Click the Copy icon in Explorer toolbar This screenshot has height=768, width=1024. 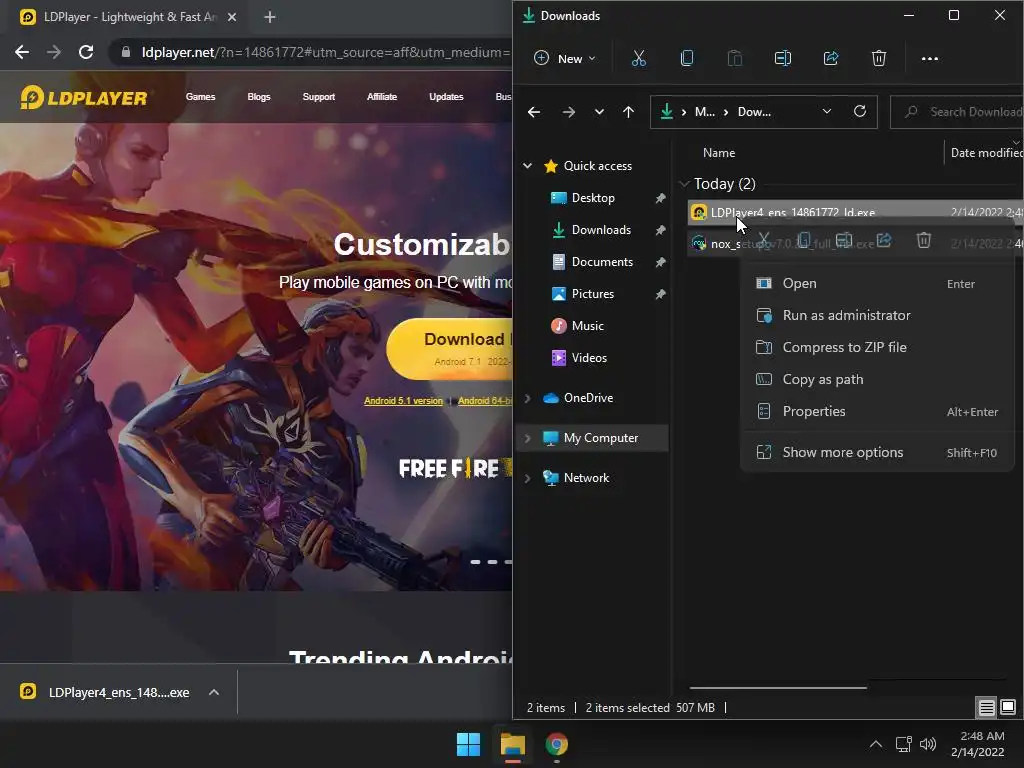686,59
